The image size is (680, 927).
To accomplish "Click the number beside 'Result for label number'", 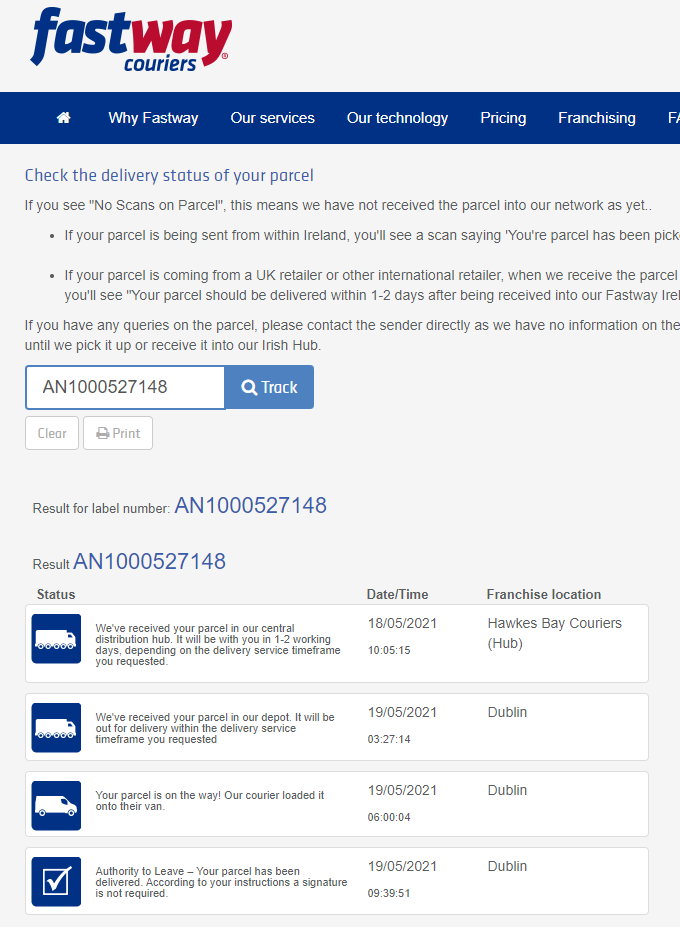I will [250, 506].
